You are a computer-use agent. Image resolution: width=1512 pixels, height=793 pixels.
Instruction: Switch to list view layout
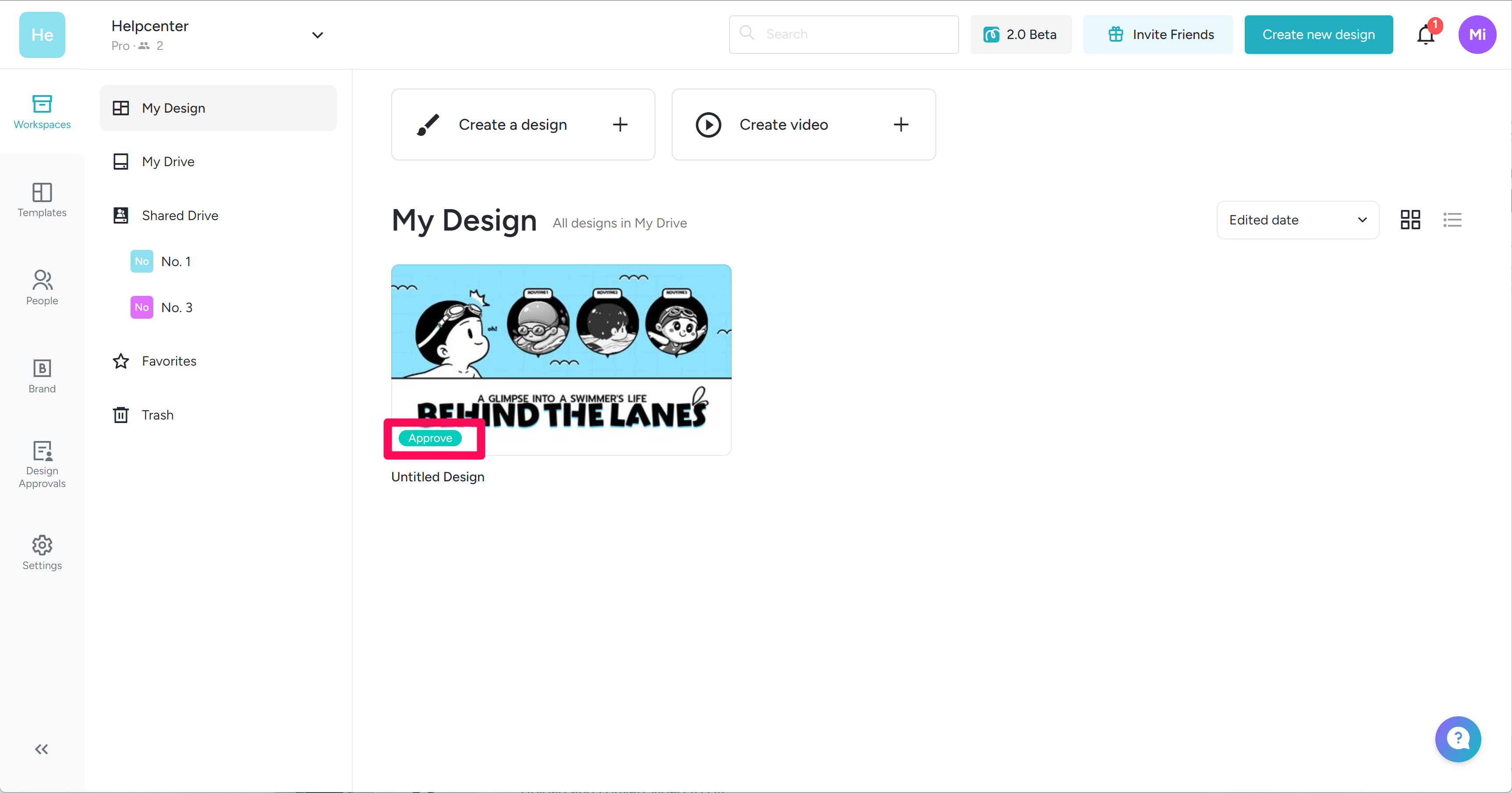[x=1452, y=220]
